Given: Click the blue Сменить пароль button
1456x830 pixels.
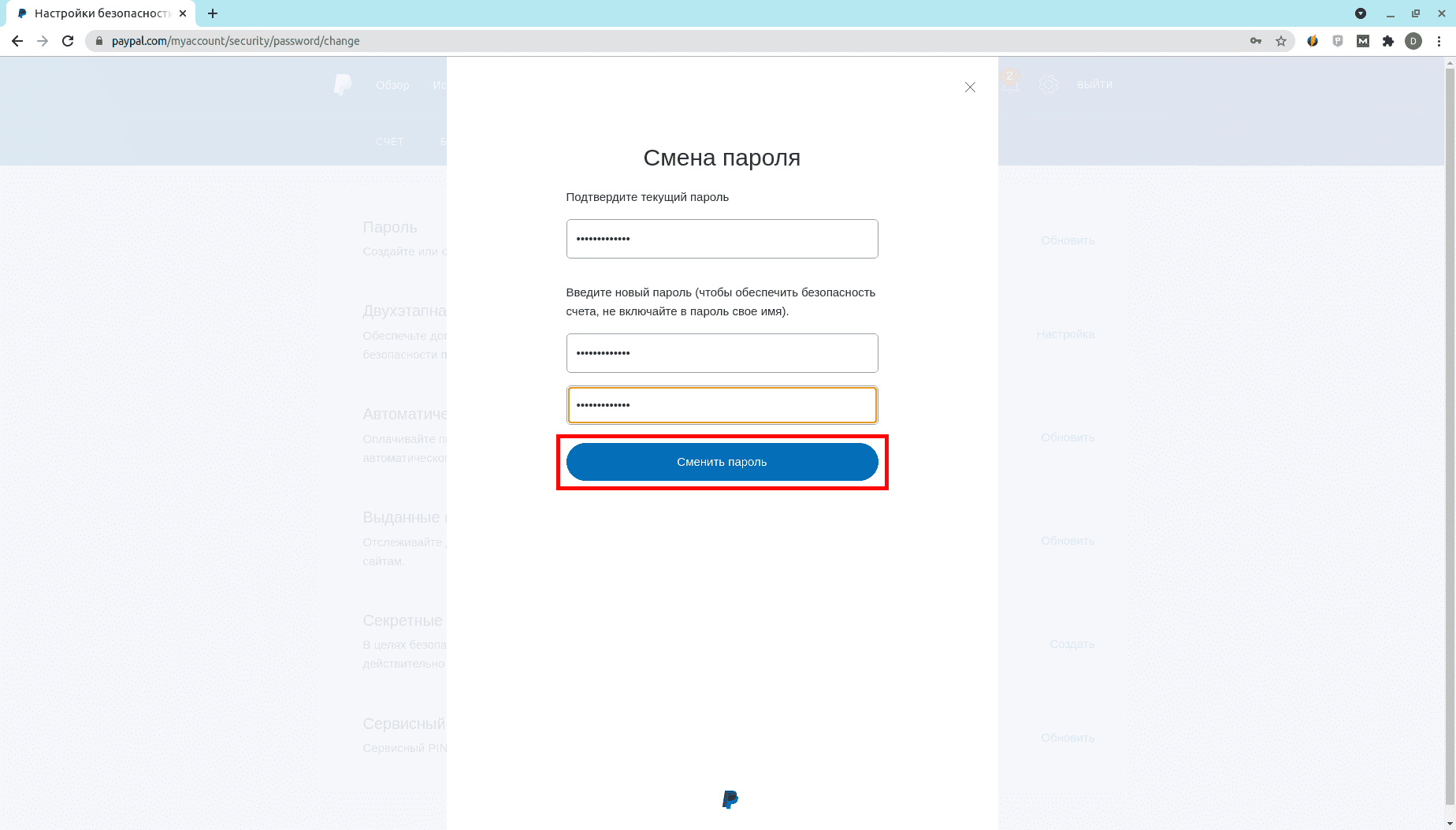Looking at the screenshot, I should click(722, 462).
